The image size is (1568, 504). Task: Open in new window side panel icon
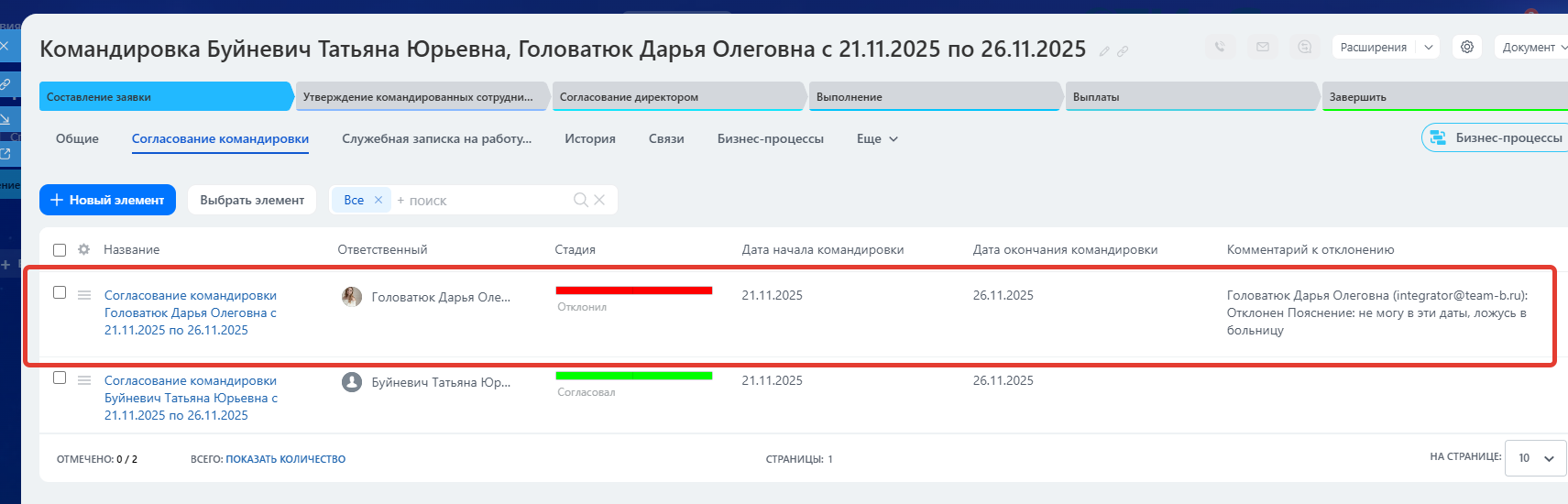[5, 154]
